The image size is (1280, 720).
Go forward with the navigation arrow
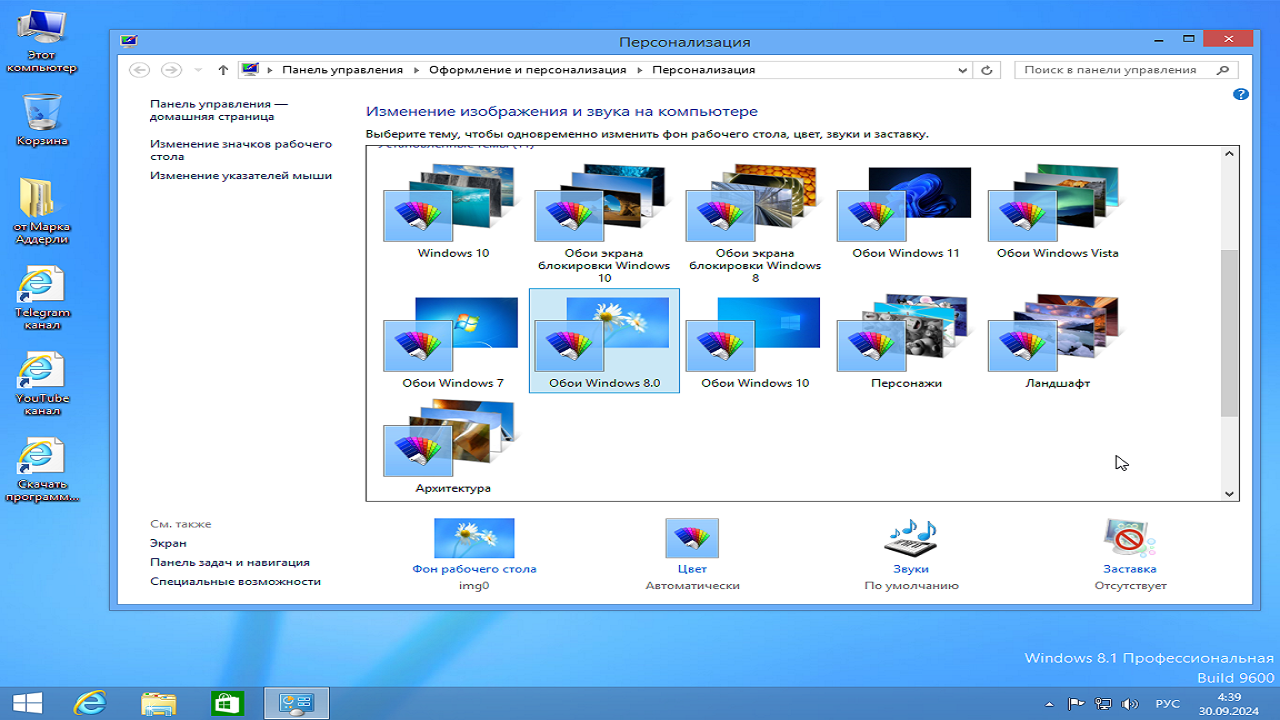pos(171,70)
